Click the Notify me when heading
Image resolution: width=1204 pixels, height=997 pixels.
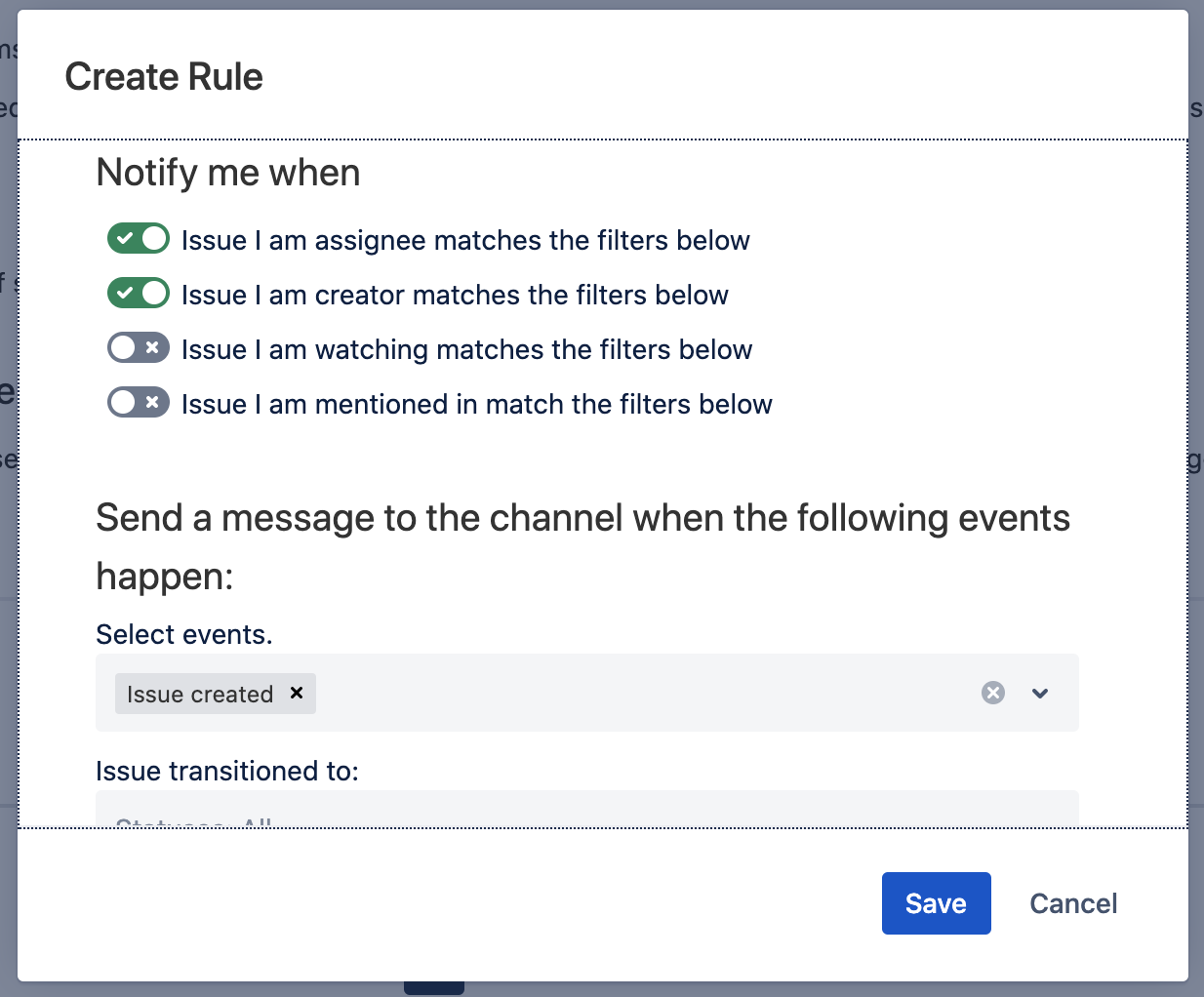pyautogui.click(x=228, y=173)
